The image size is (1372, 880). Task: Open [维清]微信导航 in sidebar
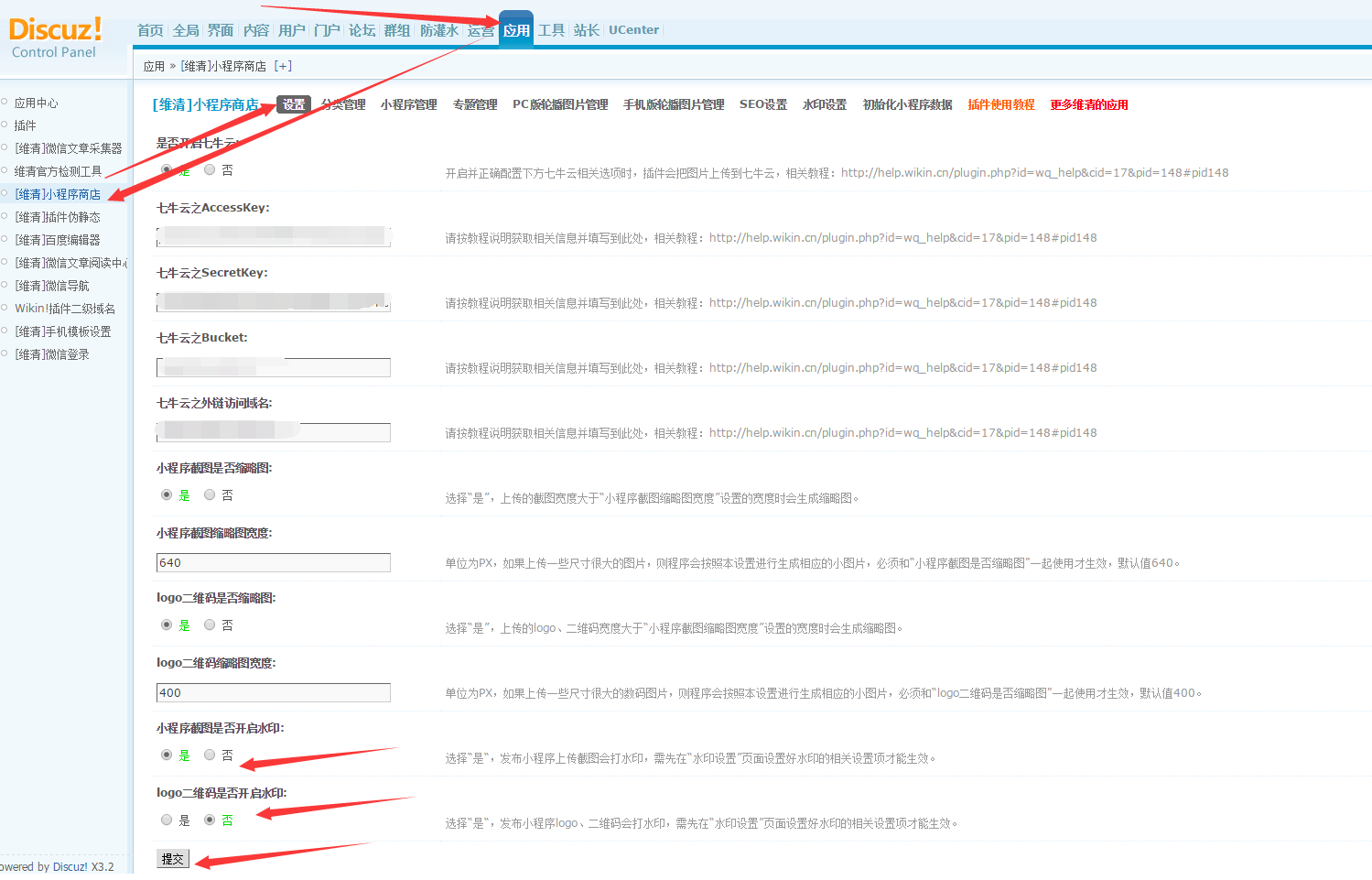52,286
